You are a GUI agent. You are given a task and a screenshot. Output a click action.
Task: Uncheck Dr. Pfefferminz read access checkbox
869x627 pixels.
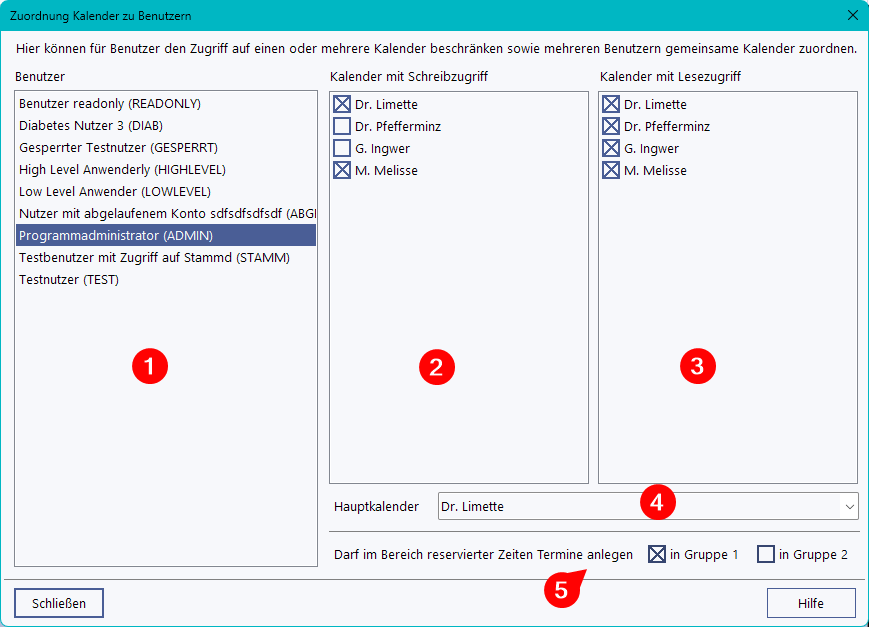pyautogui.click(x=611, y=127)
